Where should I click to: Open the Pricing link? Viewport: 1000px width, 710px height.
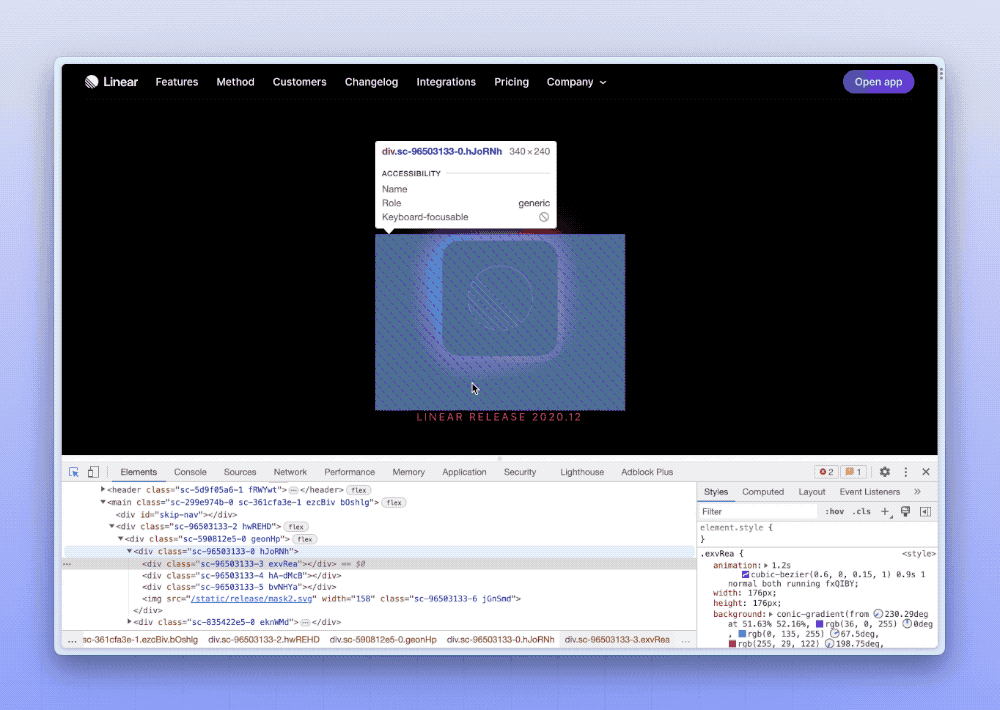point(511,82)
